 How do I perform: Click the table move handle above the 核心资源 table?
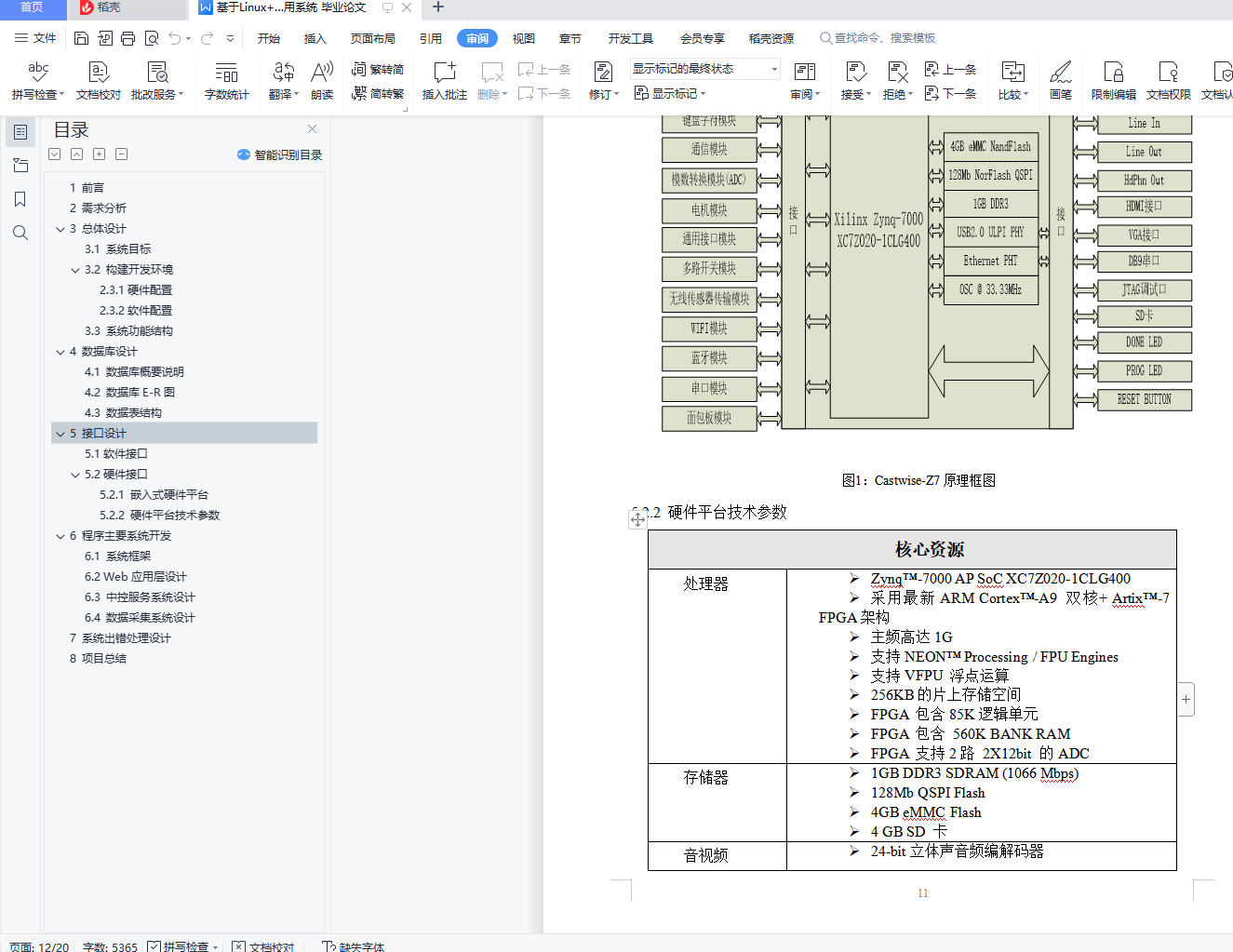[637, 520]
